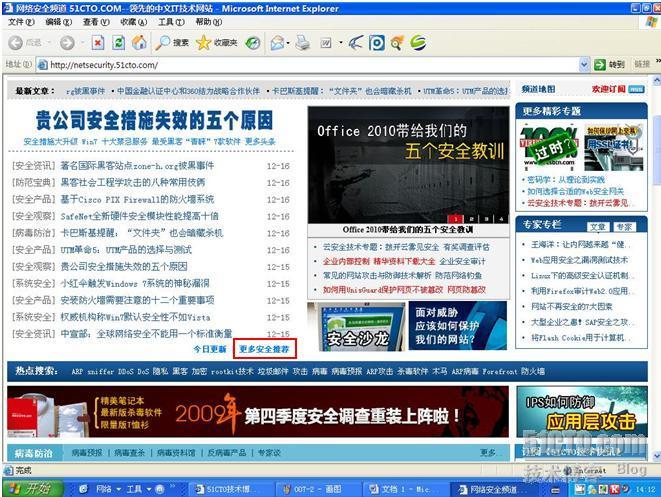The height and width of the screenshot is (497, 661).
Task: Open the 面对威胁 website protection banner
Action: [458, 326]
